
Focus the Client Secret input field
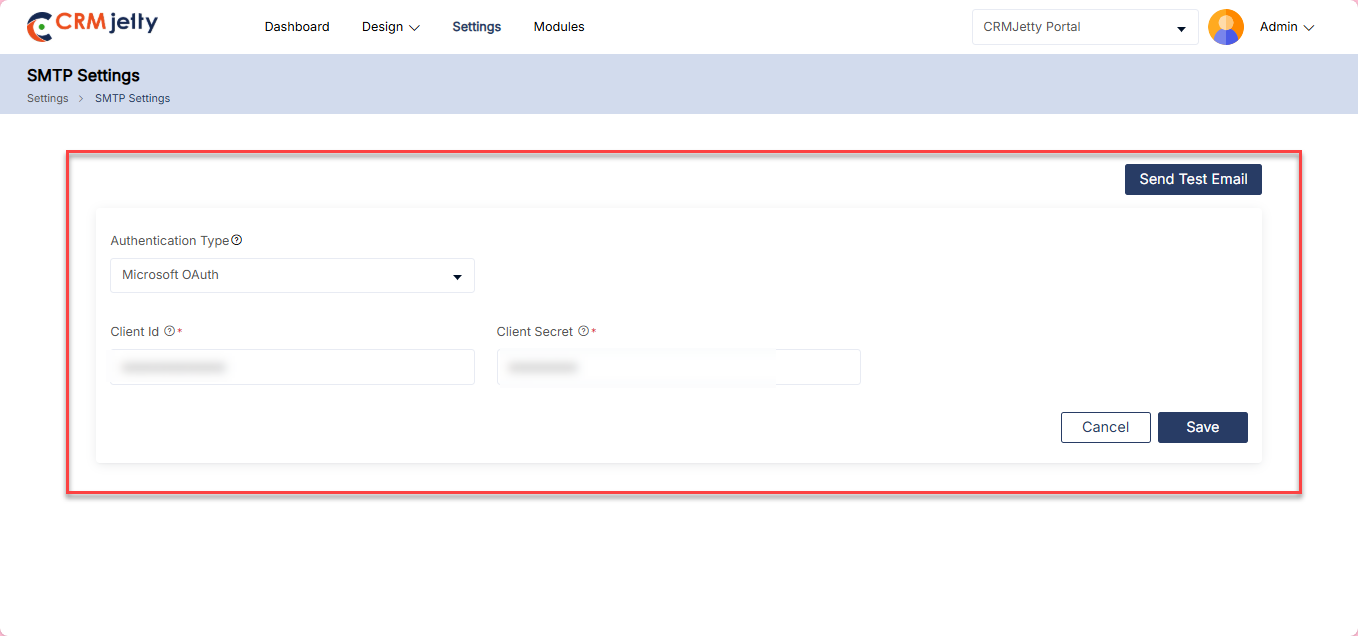pos(678,367)
